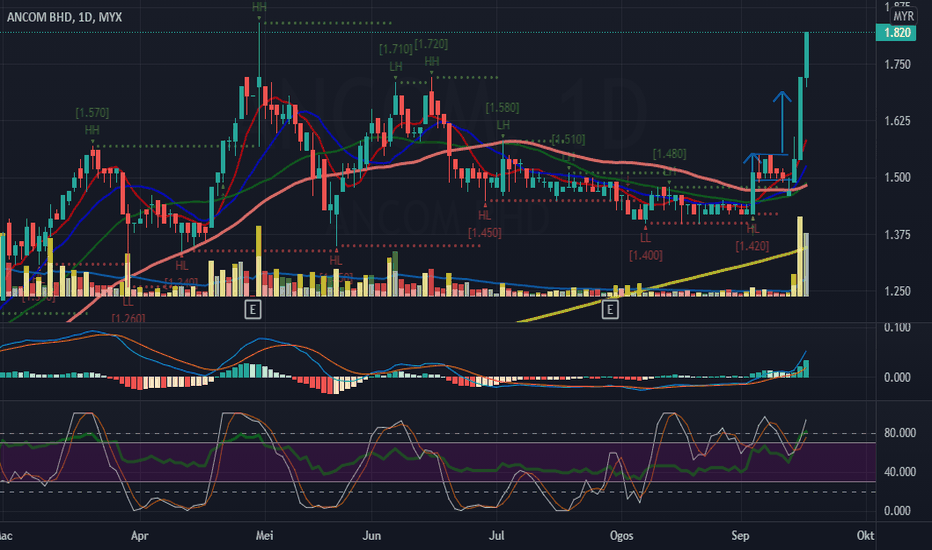Open the MYR currency selector
The width and height of the screenshot is (932, 550).
point(903,17)
